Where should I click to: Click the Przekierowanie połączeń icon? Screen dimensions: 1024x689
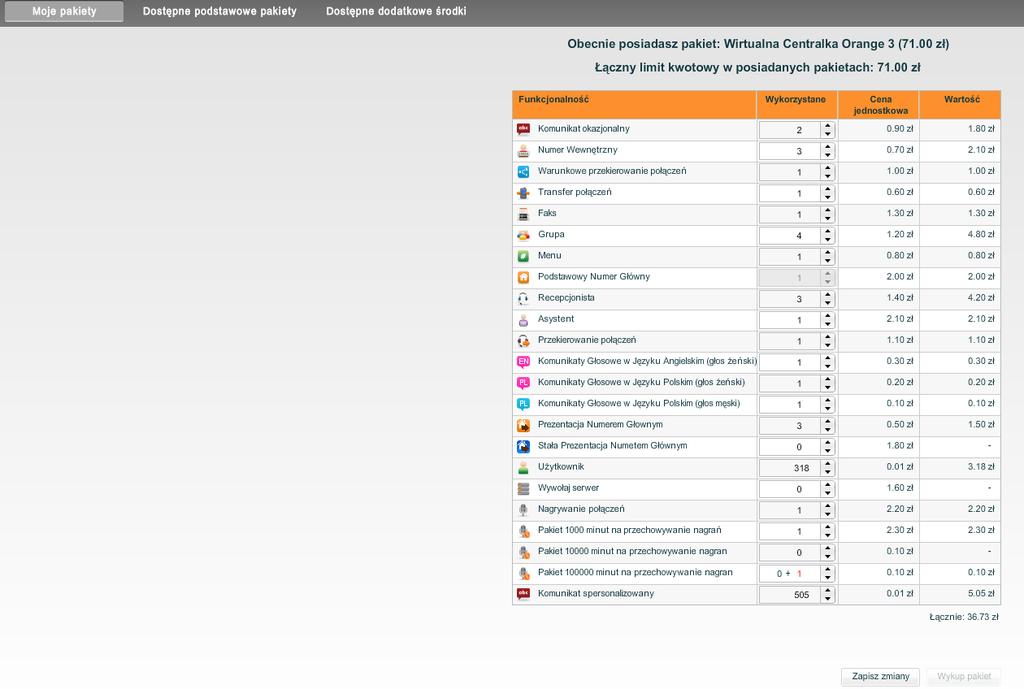pos(523,340)
